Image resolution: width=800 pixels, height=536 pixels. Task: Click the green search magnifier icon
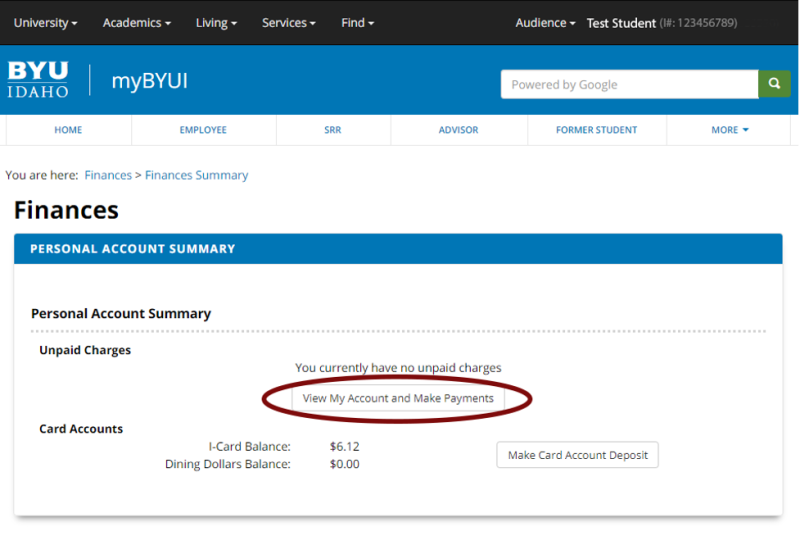tap(774, 84)
